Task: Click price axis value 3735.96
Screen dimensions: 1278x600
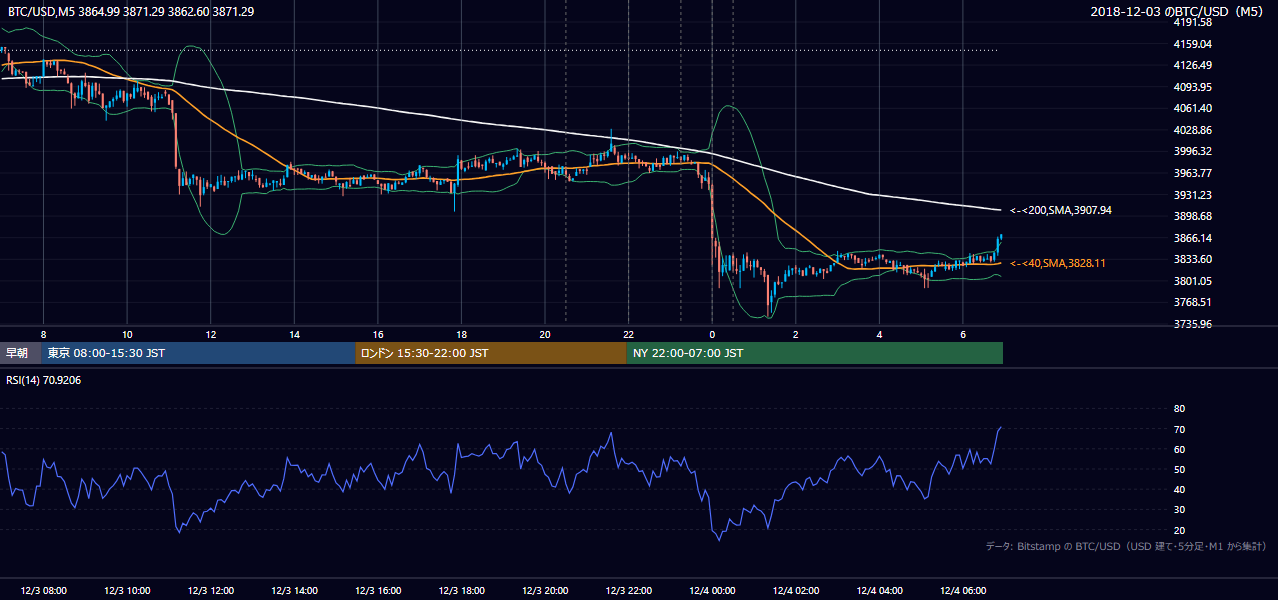Action: [x=1192, y=324]
